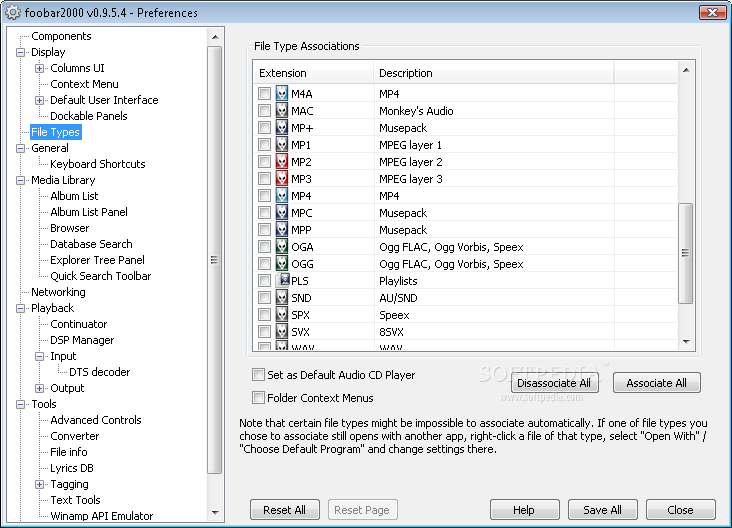Click the Reset All button
The image size is (732, 528).
click(284, 510)
